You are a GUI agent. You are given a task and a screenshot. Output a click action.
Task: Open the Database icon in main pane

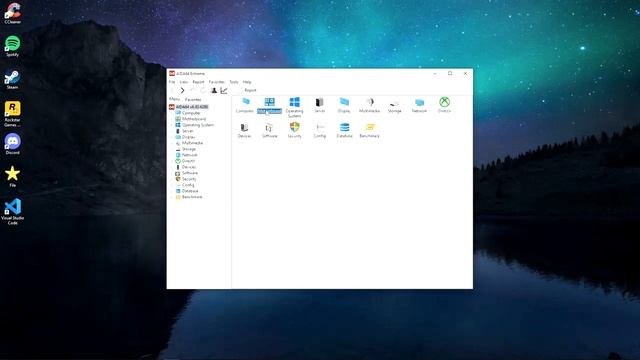coord(344,131)
